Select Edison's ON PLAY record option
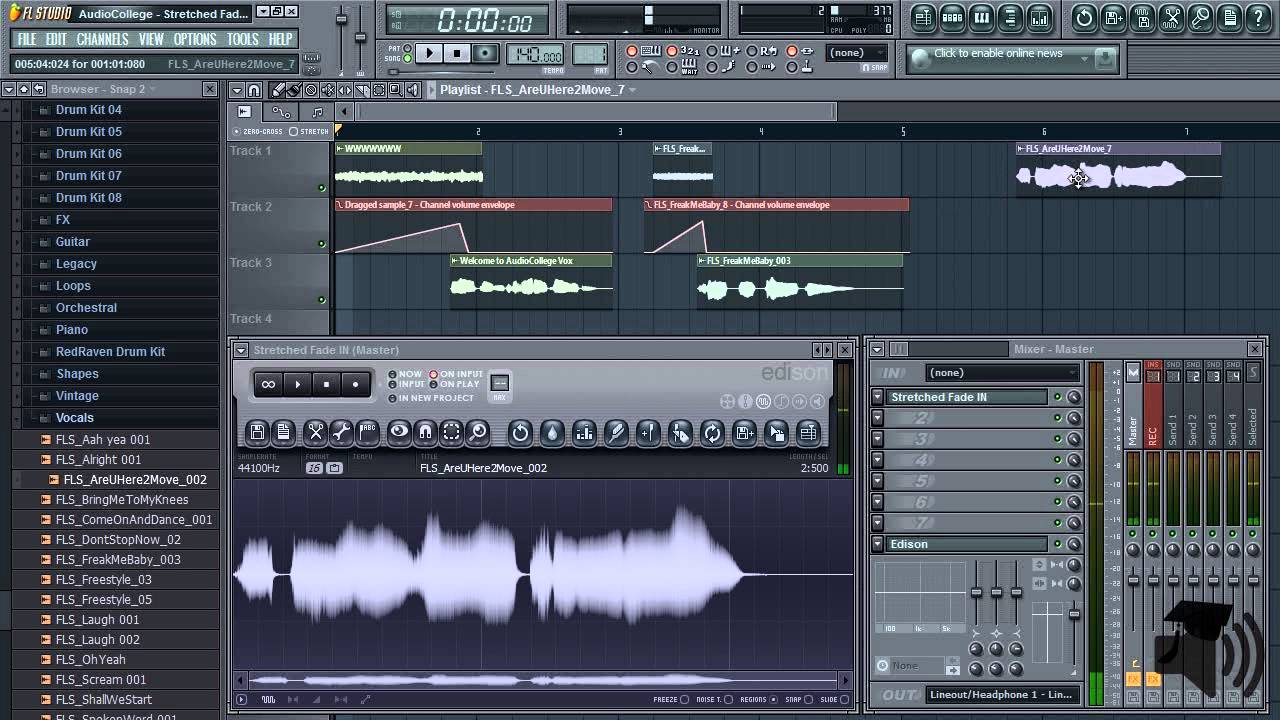The width and height of the screenshot is (1280, 720). point(455,384)
